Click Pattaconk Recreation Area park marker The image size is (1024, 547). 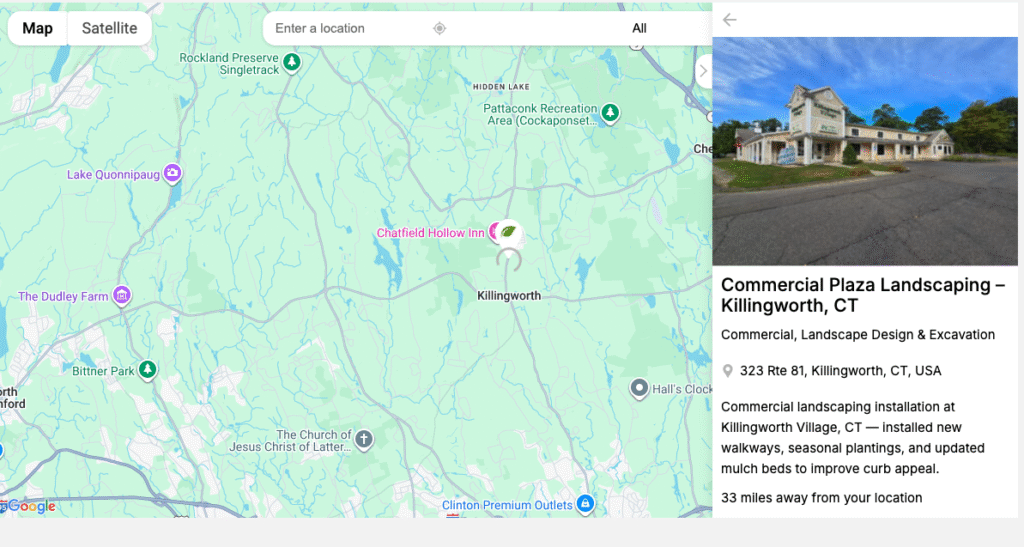(610, 113)
